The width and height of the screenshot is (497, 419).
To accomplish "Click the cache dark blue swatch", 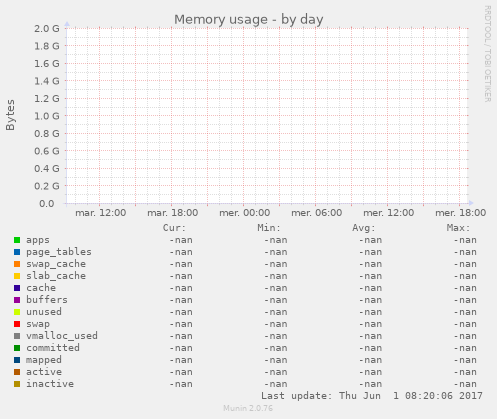I will [x=17, y=288].
